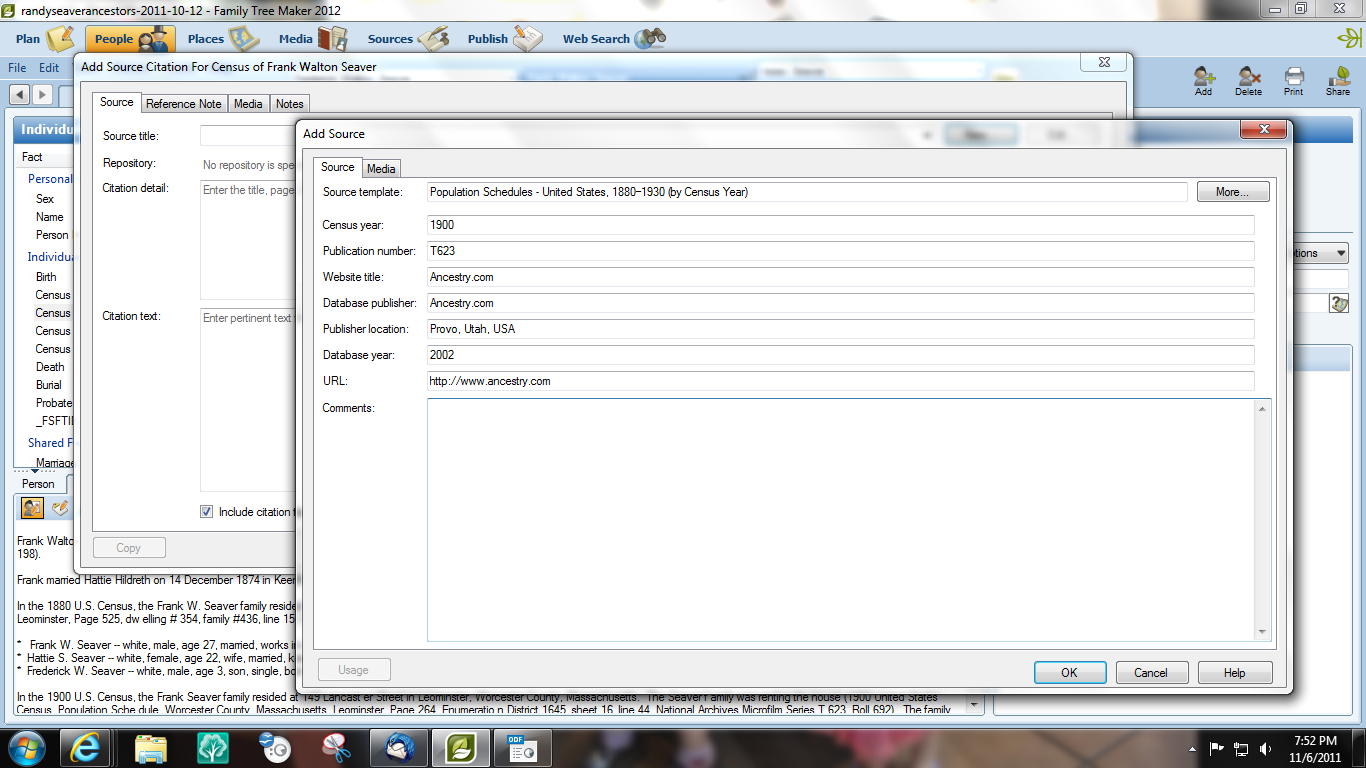Click the Comments scrollbar up arrow

pos(1262,409)
